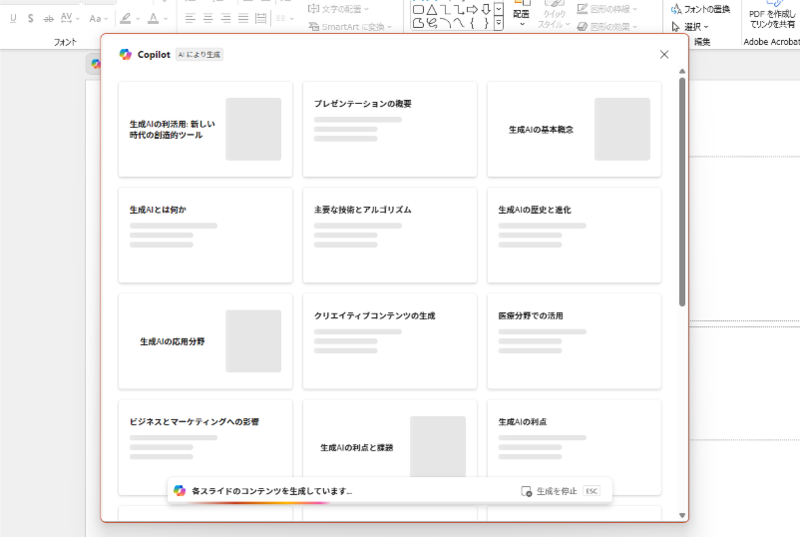Click the Copilot logo in dialog header
This screenshot has height=537, width=800.
[125, 54]
